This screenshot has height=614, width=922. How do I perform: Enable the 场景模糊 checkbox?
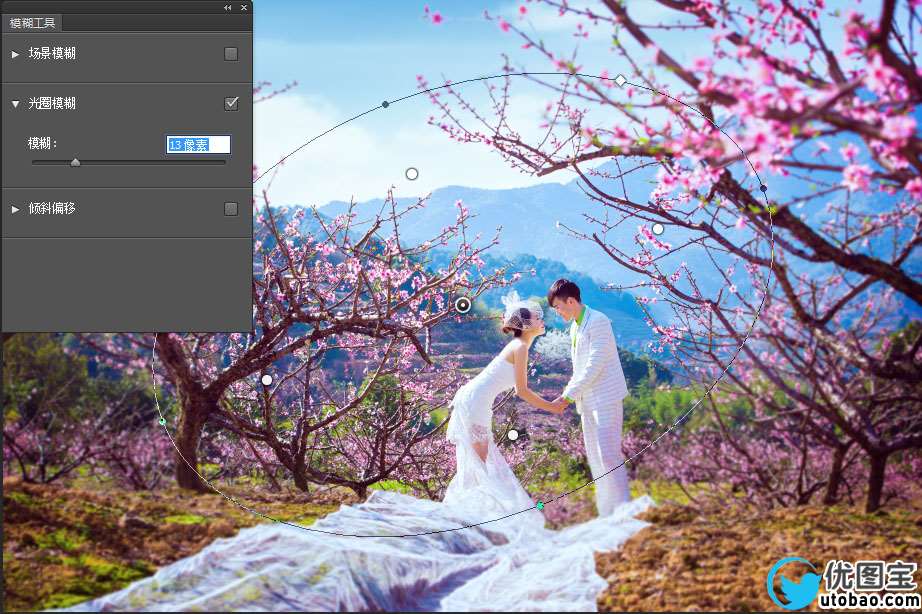pos(231,54)
